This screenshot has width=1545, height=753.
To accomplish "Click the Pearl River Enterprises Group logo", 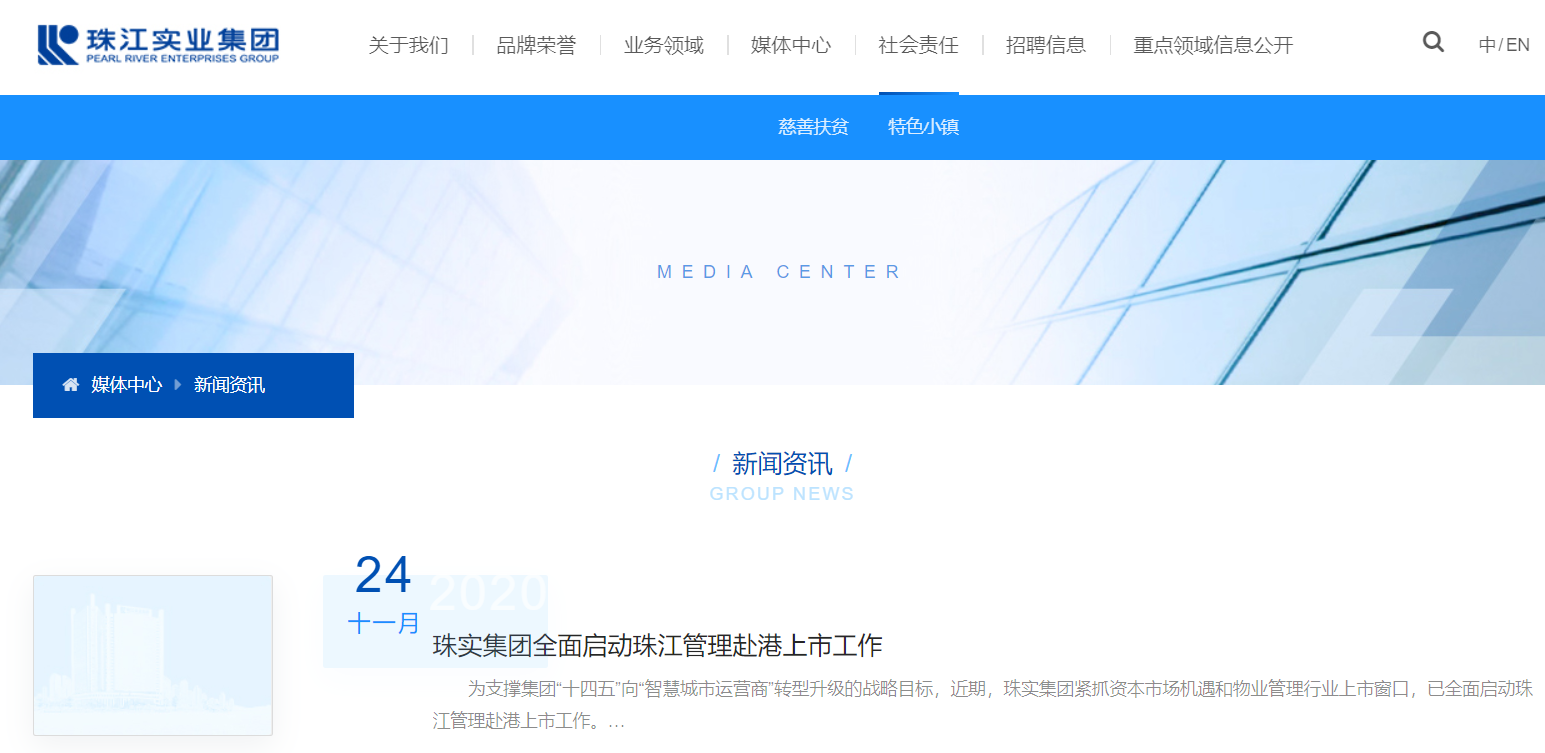I will point(155,45).
